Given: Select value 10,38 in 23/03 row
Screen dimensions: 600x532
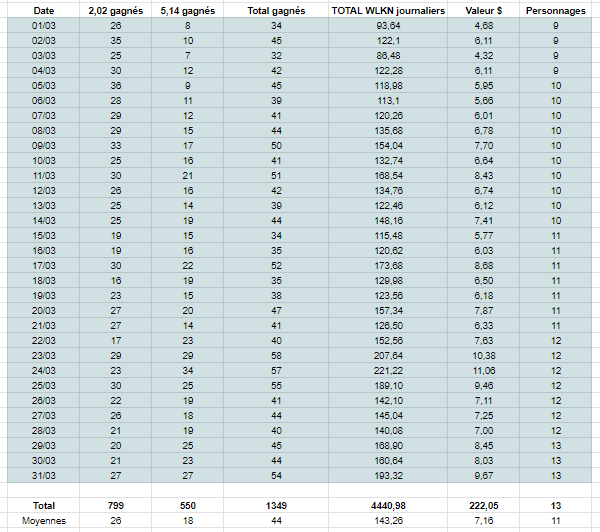Looking at the screenshot, I should tap(484, 356).
